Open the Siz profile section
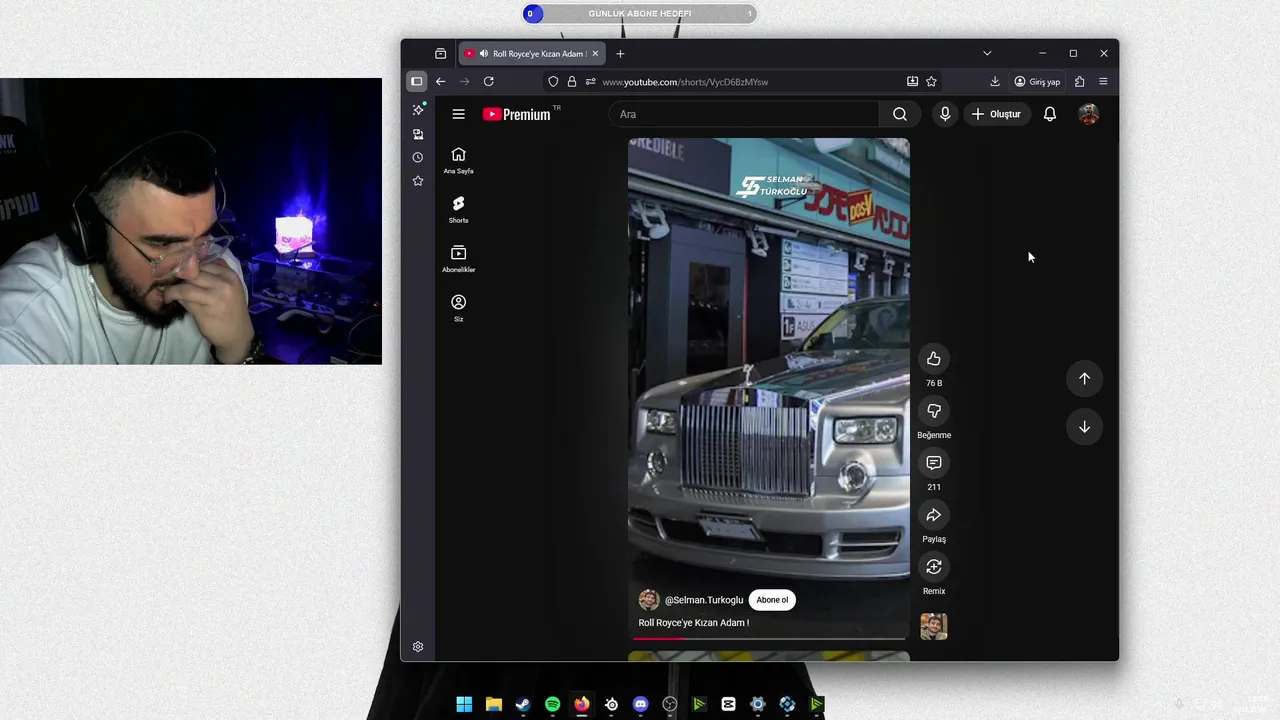 point(458,308)
